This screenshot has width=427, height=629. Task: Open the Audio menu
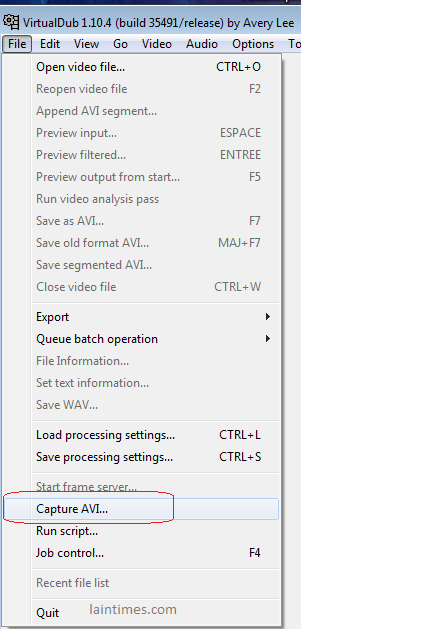pyautogui.click(x=201, y=44)
